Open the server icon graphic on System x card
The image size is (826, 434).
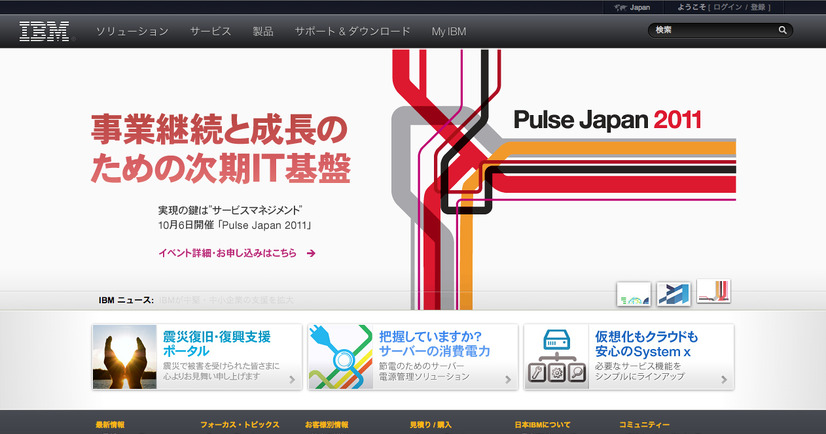pyautogui.click(x=557, y=357)
